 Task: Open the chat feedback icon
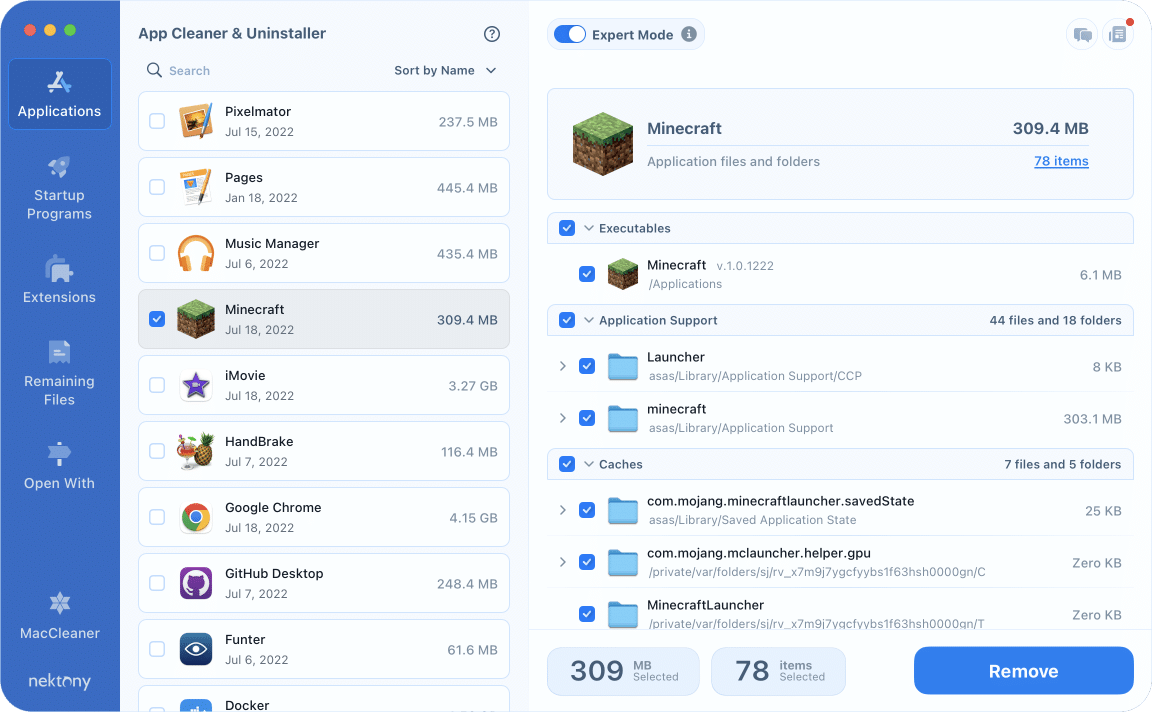coord(1082,35)
